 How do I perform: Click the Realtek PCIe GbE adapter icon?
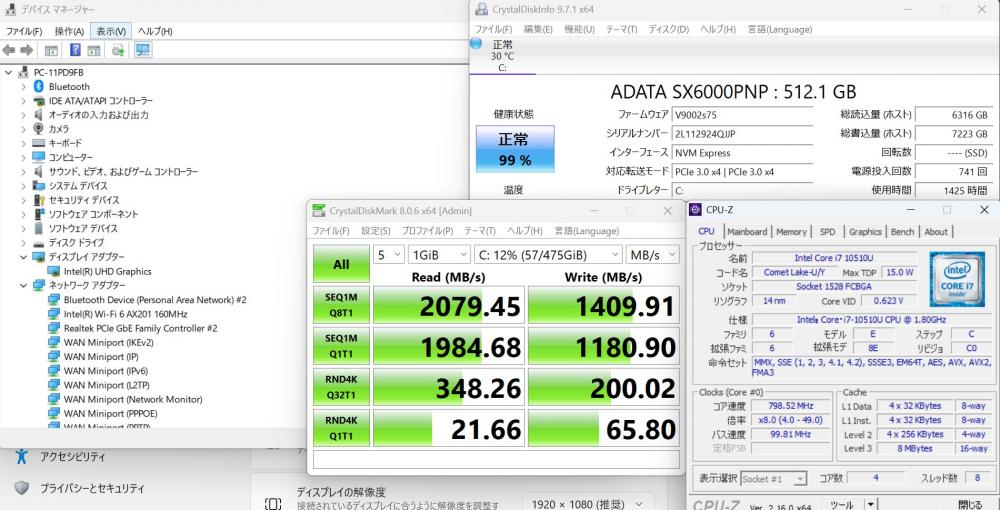tap(54, 328)
